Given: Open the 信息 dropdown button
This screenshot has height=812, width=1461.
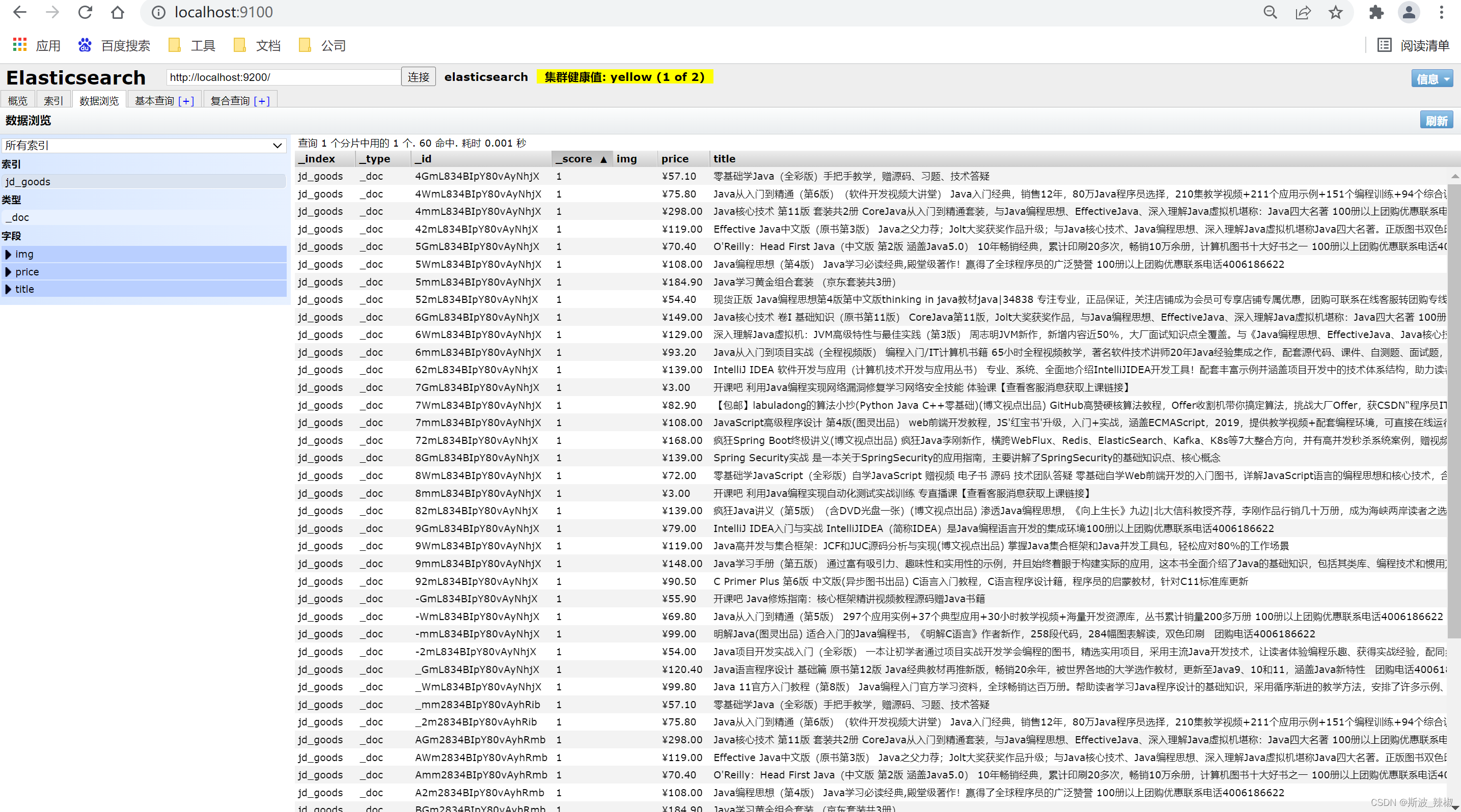Looking at the screenshot, I should (1431, 79).
